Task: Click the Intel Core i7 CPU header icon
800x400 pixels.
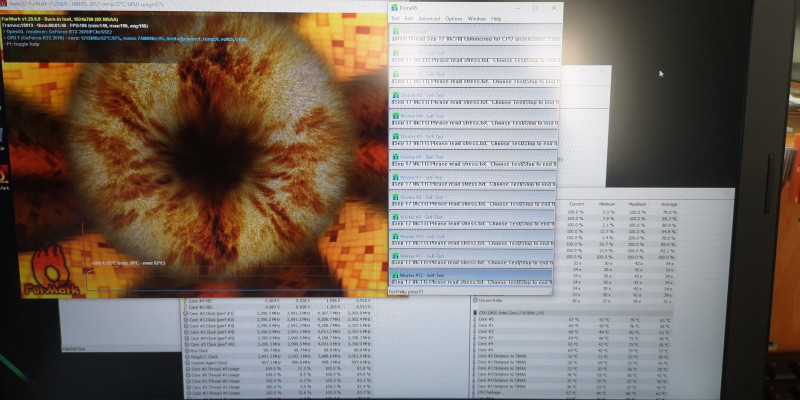Action: pyautogui.click(x=475, y=313)
